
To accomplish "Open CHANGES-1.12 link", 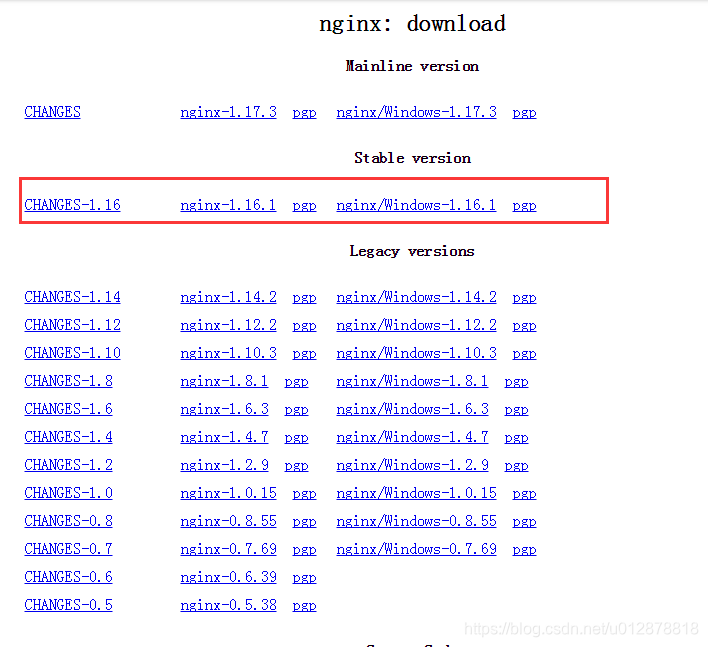I will coord(72,325).
